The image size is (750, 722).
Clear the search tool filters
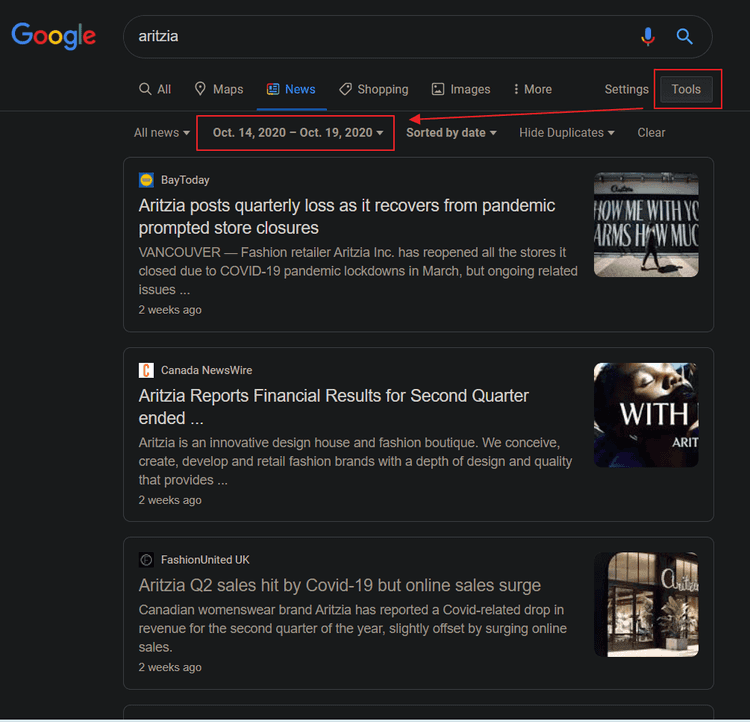click(651, 133)
